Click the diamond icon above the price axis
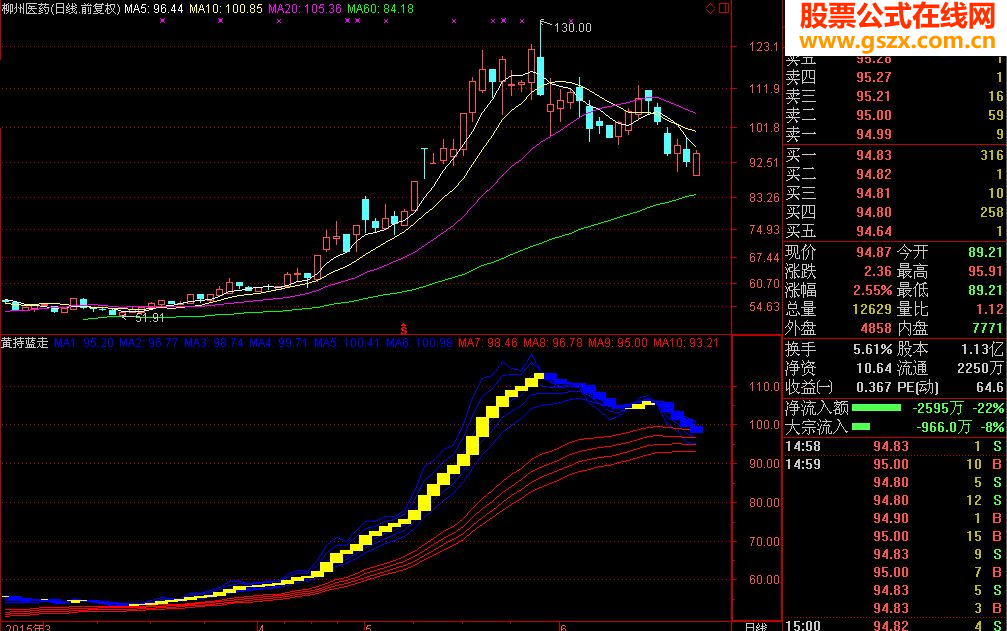 [x=710, y=8]
